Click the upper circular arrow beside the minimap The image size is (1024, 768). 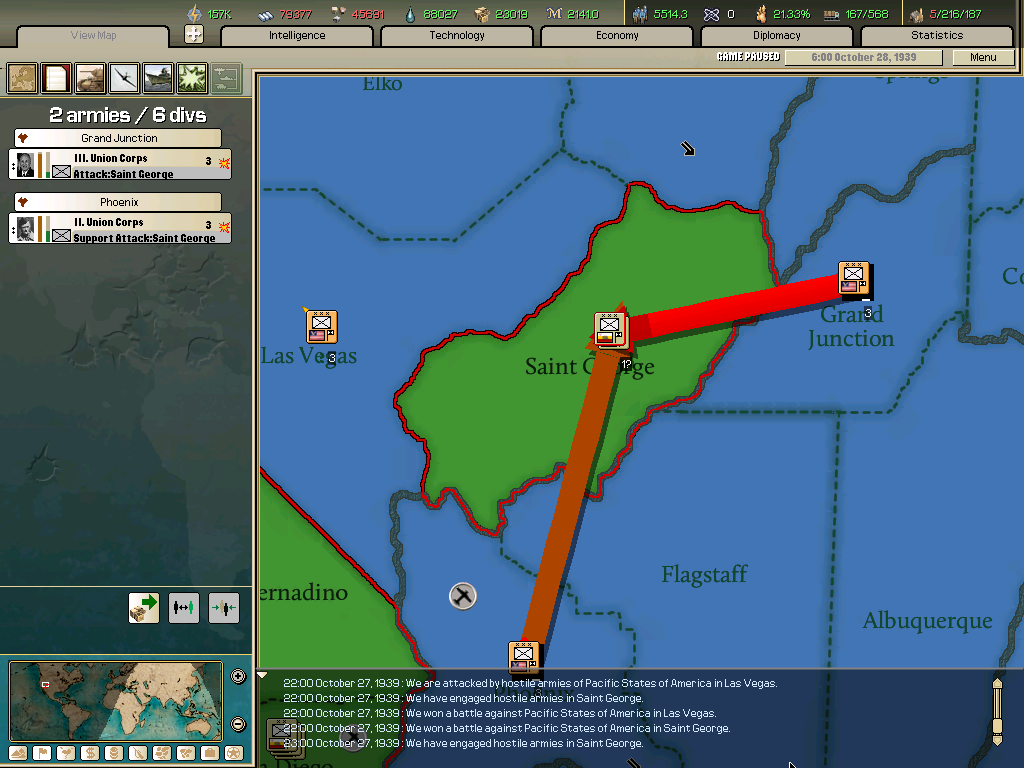click(x=238, y=676)
